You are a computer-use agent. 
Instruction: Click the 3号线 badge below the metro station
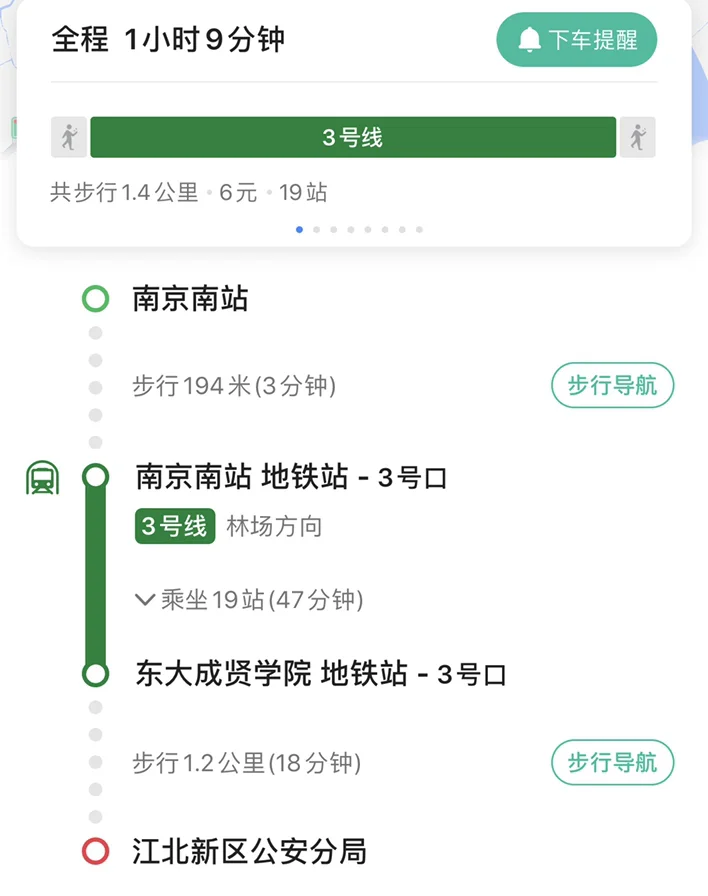coord(174,526)
